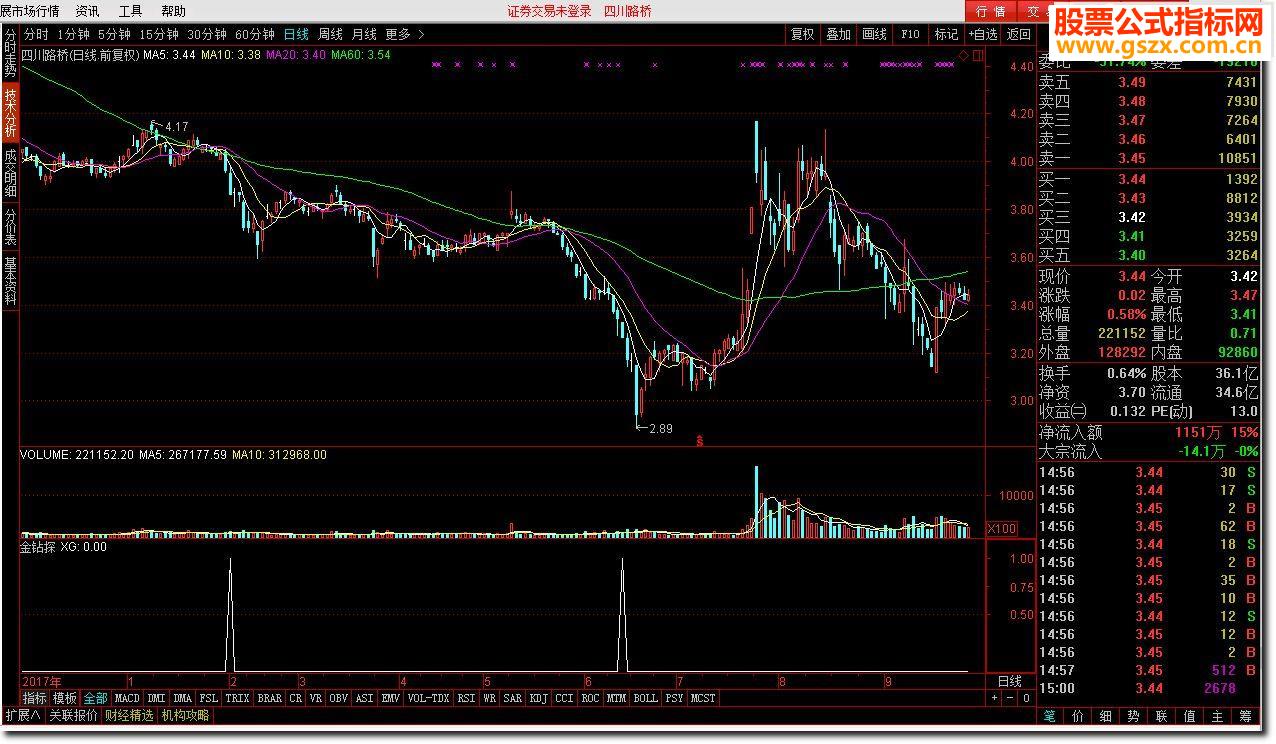Select the 势 tab in the right panel
Screen dimensions: 1276x744
click(x=1134, y=716)
